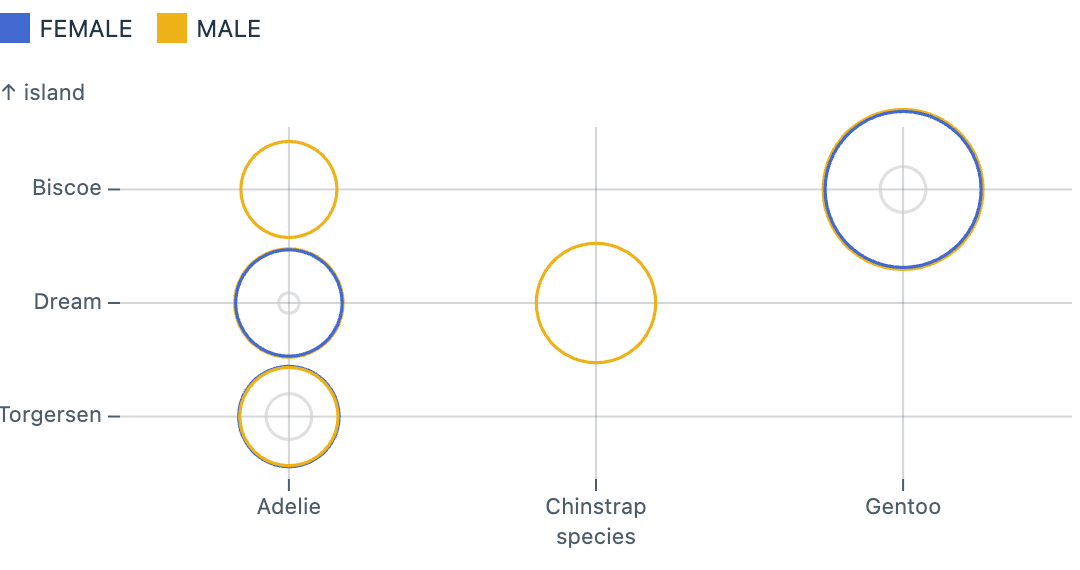This screenshot has width=1080, height=570.
Task: Click the Biscoe y-axis tick label
Action: point(67,188)
